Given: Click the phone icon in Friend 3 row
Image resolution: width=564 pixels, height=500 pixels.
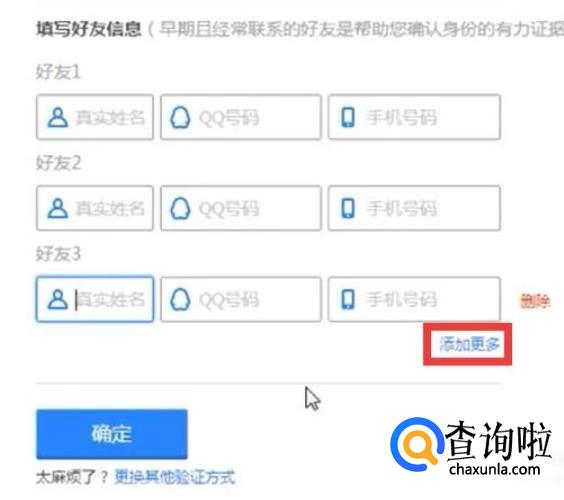Looking at the screenshot, I should point(347,299).
